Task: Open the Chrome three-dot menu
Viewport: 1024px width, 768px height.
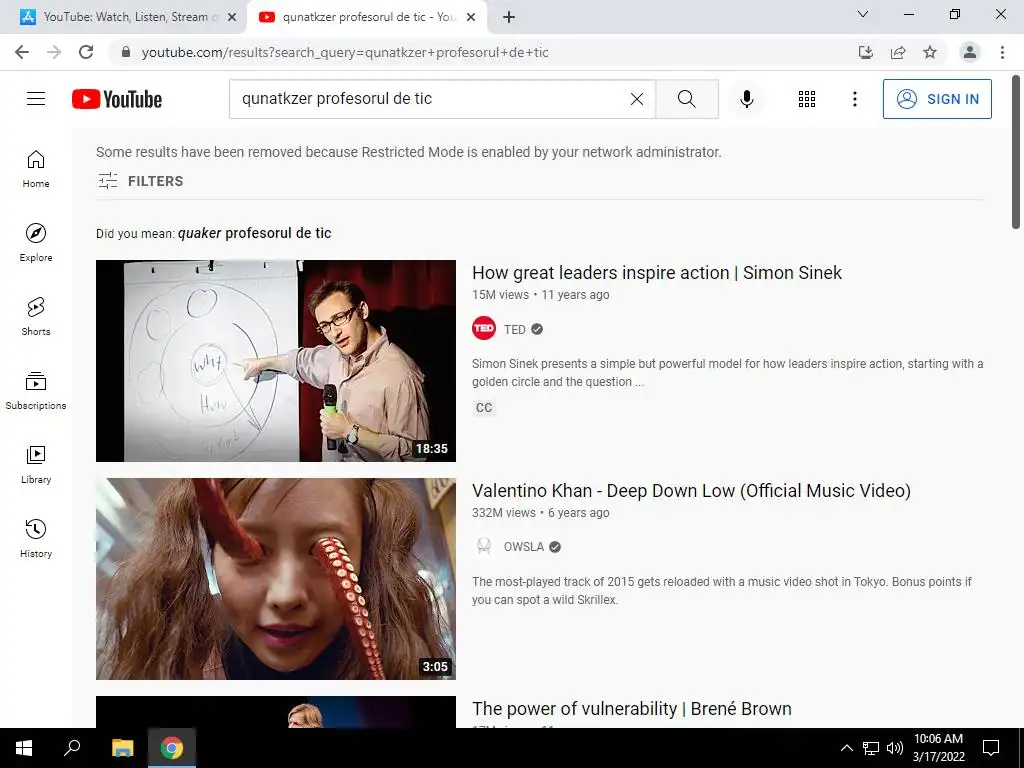Action: coord(1002,52)
